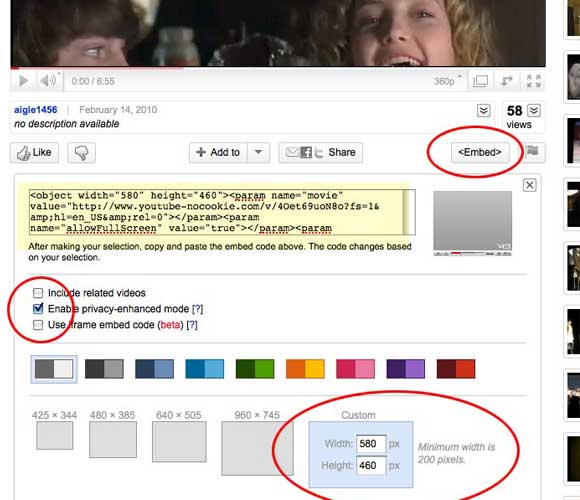Click the custom Width input field
Viewport: 580px width, 500px height.
(371, 443)
